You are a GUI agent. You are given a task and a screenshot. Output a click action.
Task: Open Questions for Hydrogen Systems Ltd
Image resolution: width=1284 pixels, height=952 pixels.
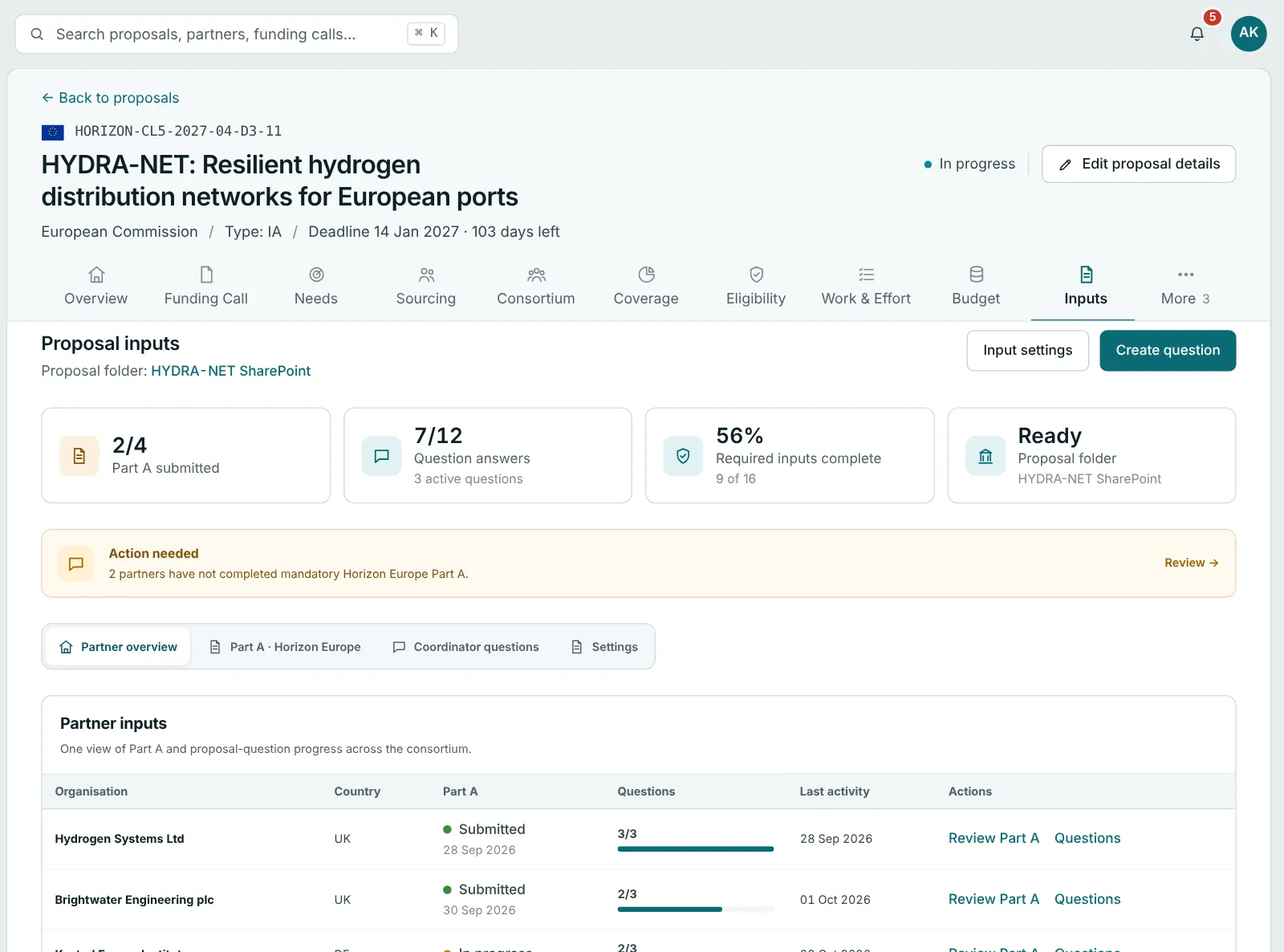pos(1087,838)
